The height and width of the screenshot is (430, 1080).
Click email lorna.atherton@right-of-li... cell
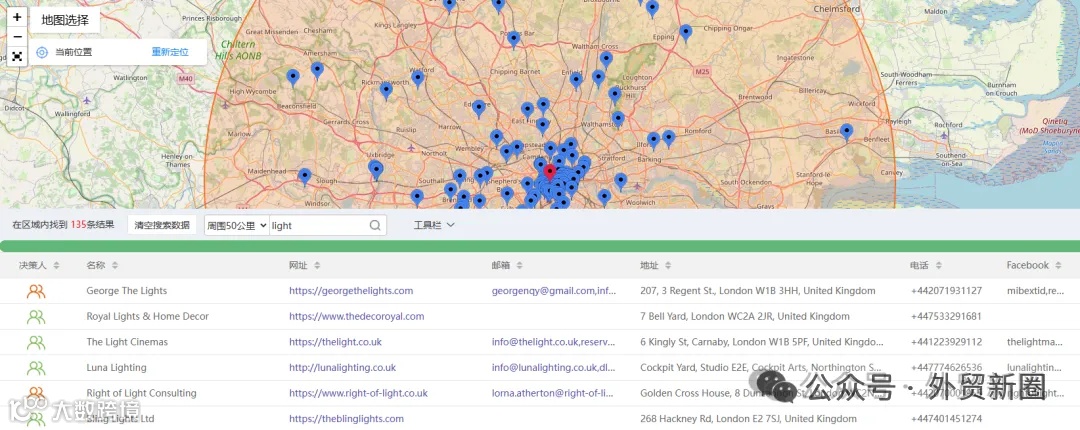pos(552,393)
